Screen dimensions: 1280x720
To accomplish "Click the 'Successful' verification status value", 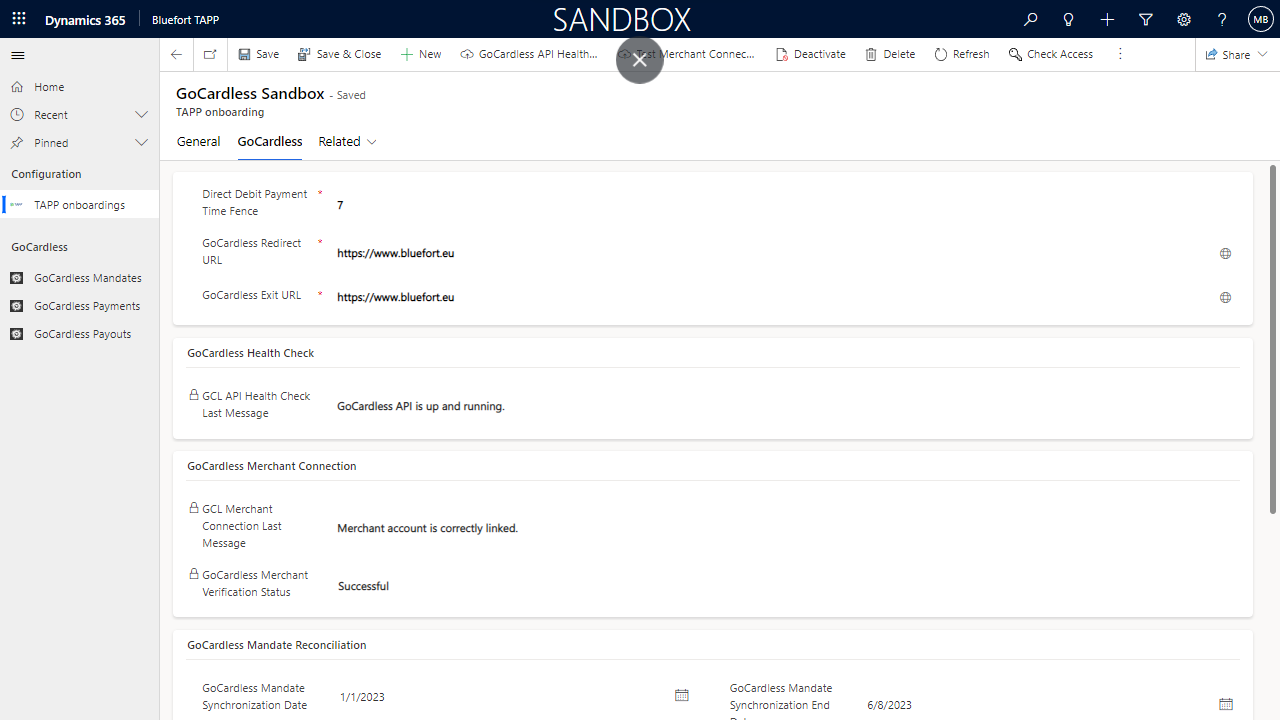I will (363, 586).
